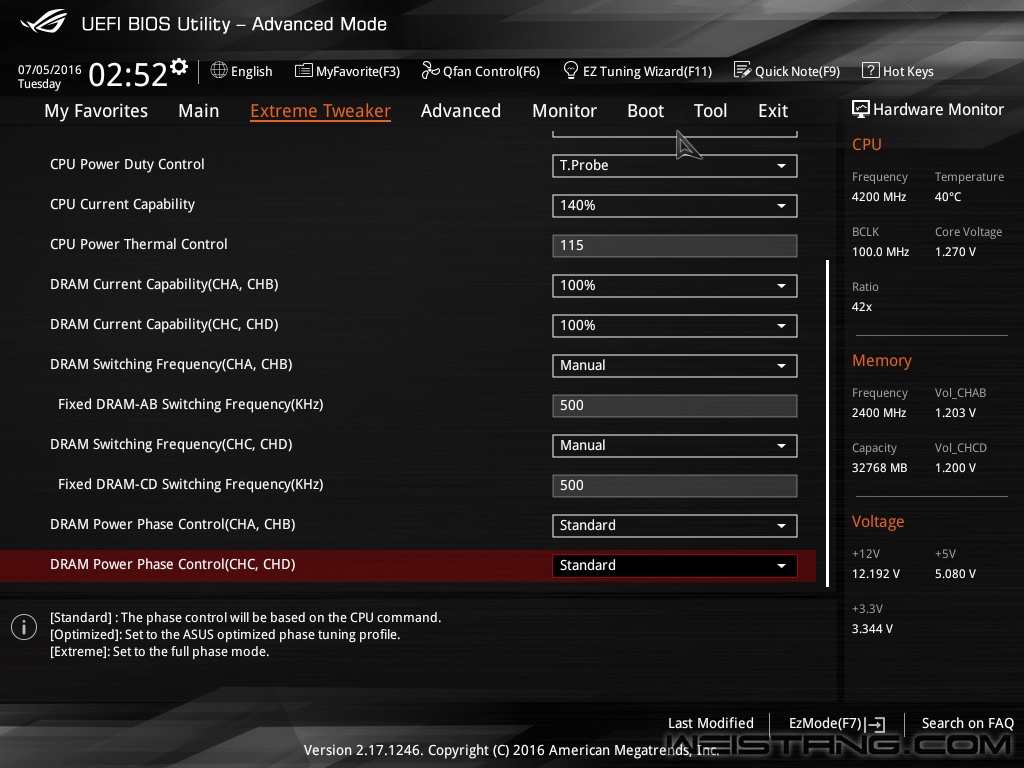The width and height of the screenshot is (1024, 768).
Task: Click the settings list vertical scrollbar
Action: tap(827, 423)
